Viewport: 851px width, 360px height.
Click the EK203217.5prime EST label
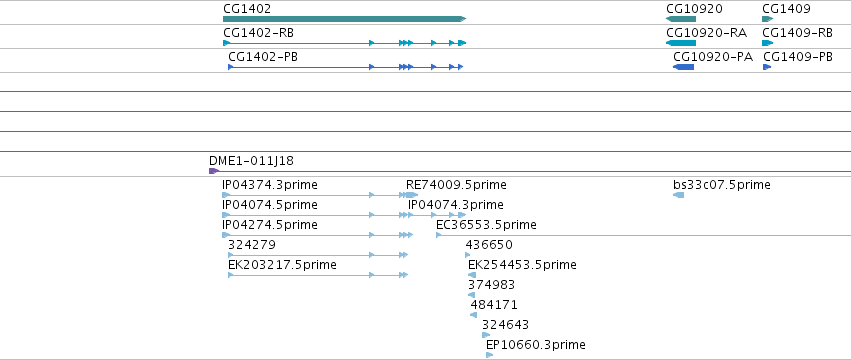[x=282, y=264]
